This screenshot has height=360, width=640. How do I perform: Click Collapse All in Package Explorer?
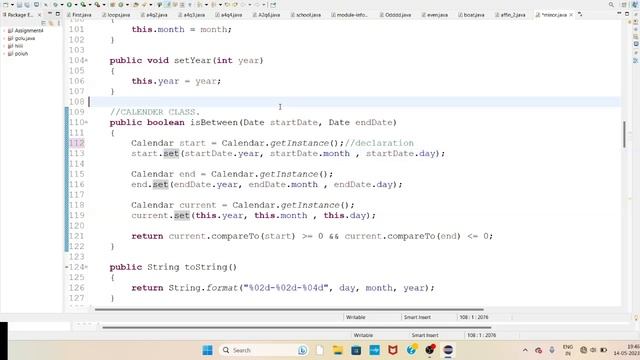tap(43, 23)
